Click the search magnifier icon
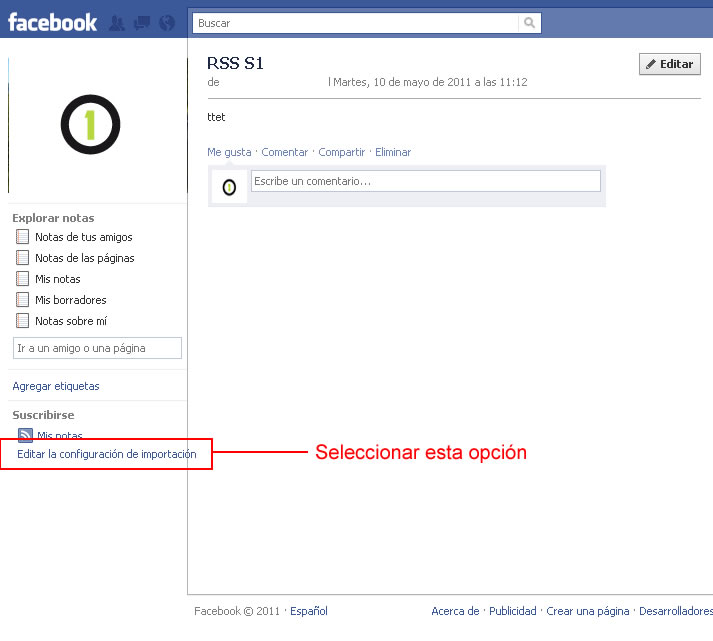 tap(529, 23)
